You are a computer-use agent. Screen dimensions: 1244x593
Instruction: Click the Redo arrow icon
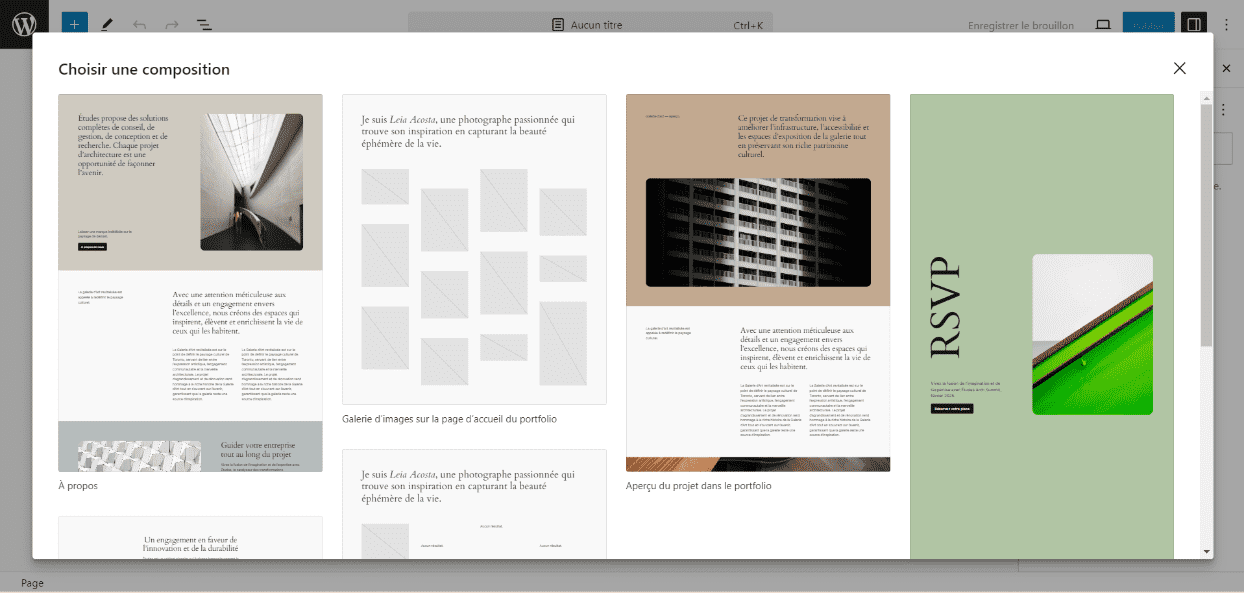[171, 24]
